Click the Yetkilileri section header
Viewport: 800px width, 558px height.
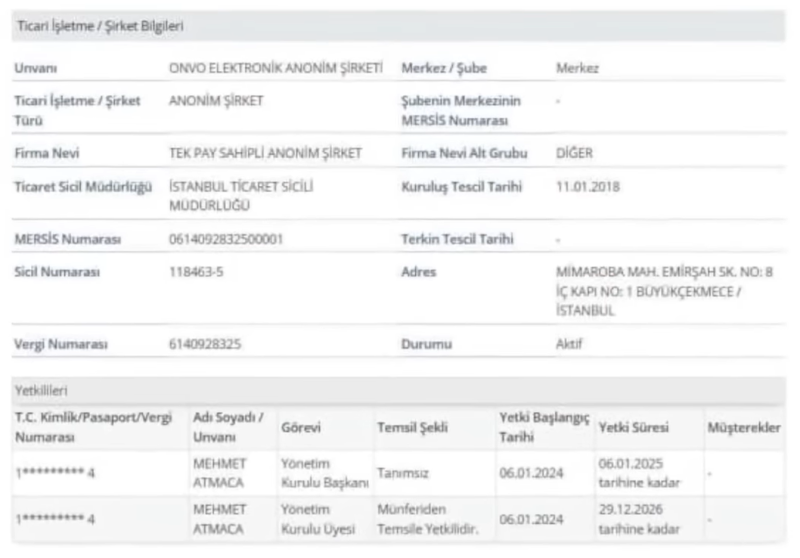40,389
